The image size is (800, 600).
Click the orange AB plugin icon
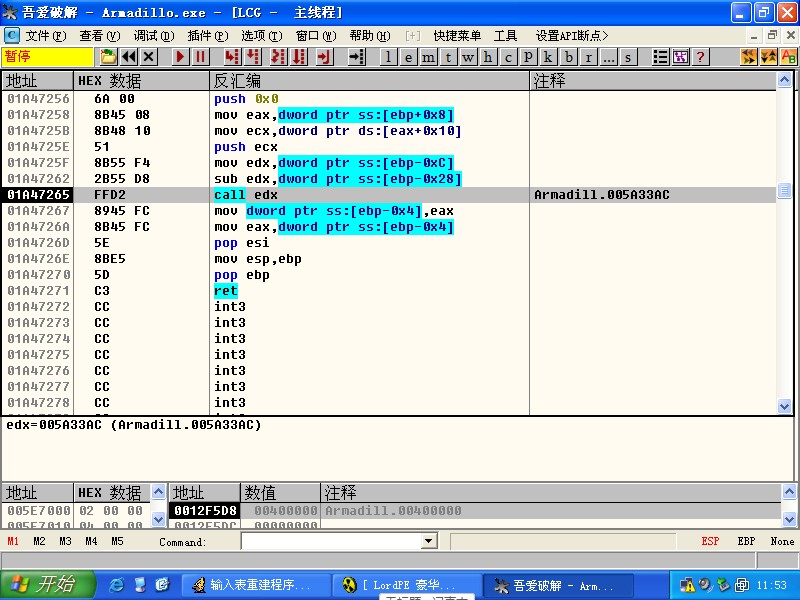coord(789,57)
